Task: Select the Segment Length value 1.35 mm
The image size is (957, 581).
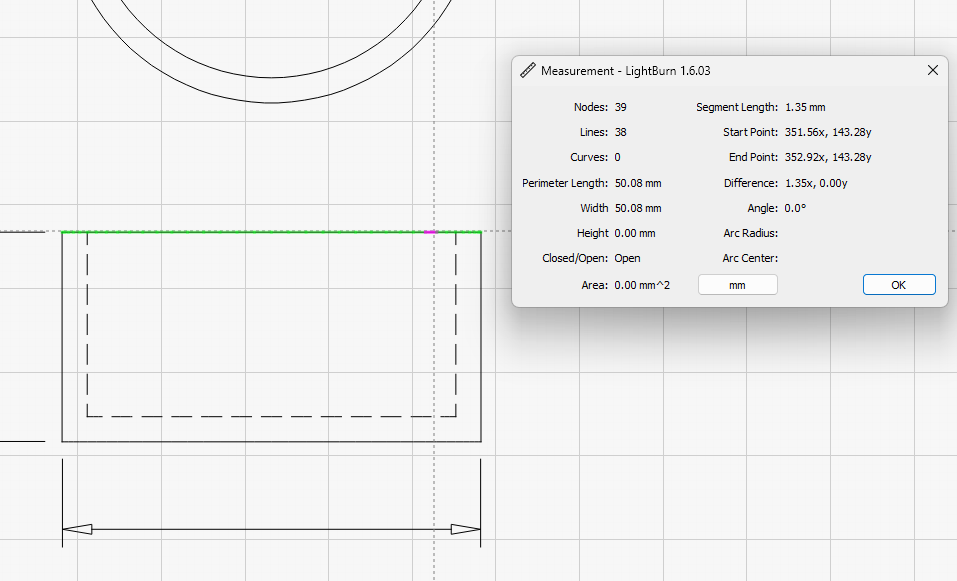Action: [805, 107]
